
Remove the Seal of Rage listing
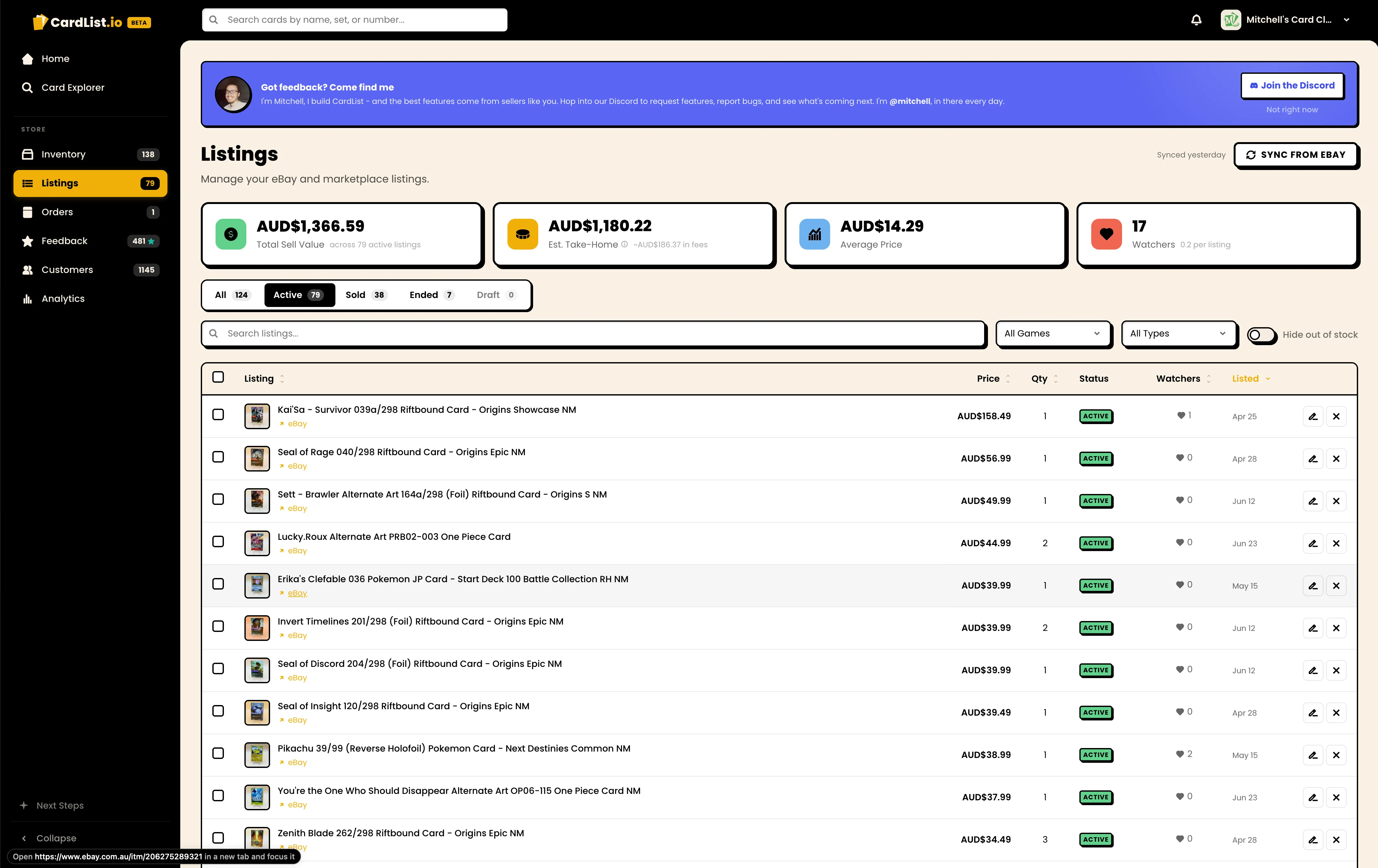tap(1336, 459)
